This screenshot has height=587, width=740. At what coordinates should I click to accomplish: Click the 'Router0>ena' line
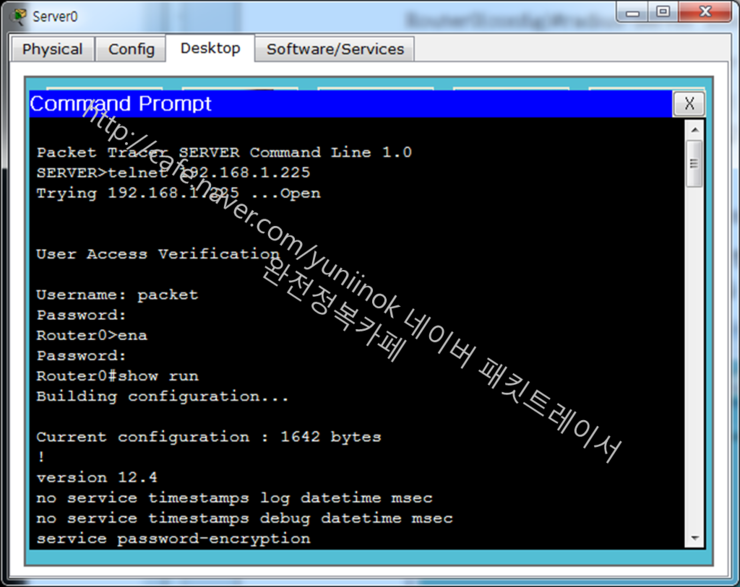[x=92, y=335]
